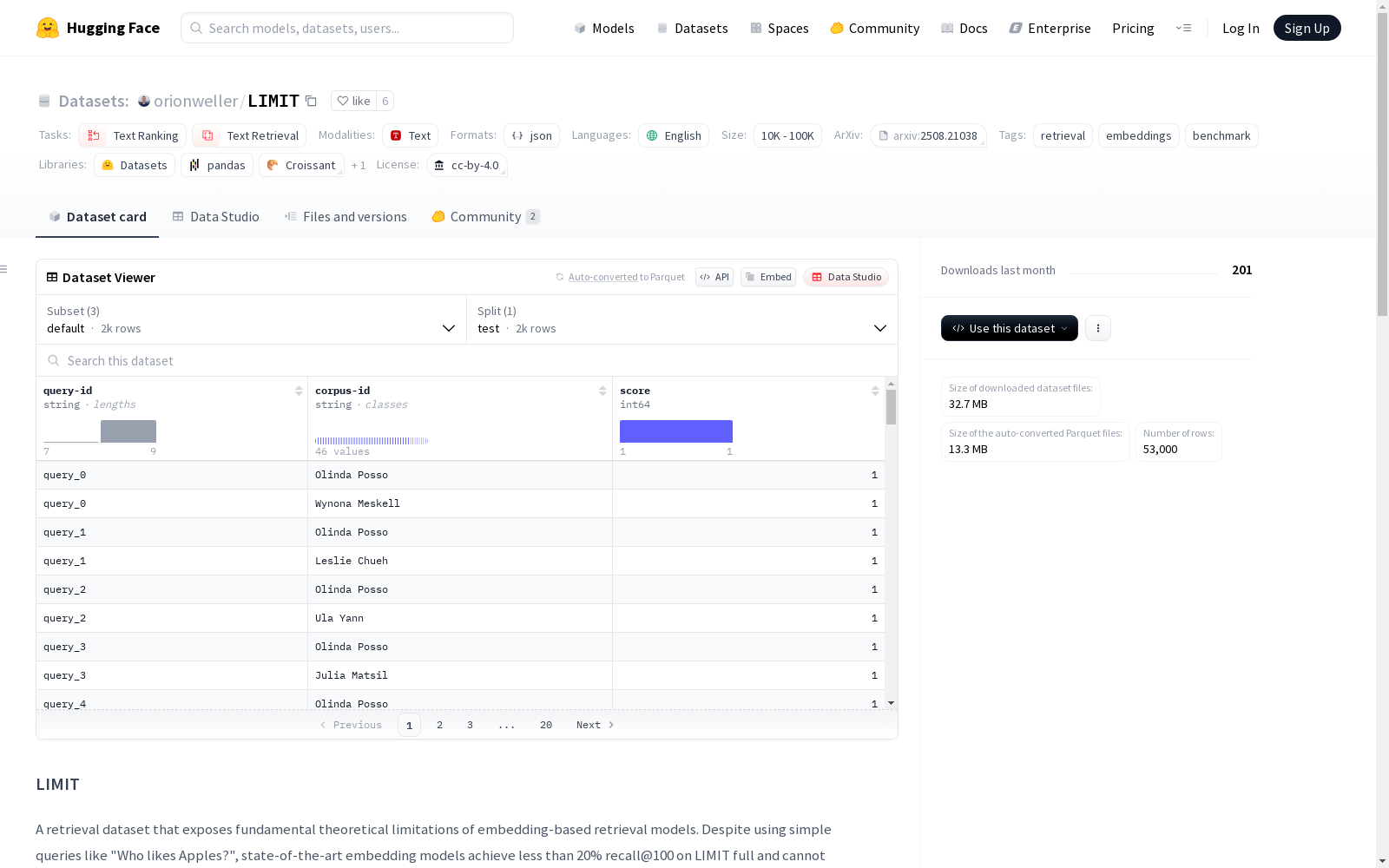Open the navigation overflow menu icon

(x=1183, y=28)
